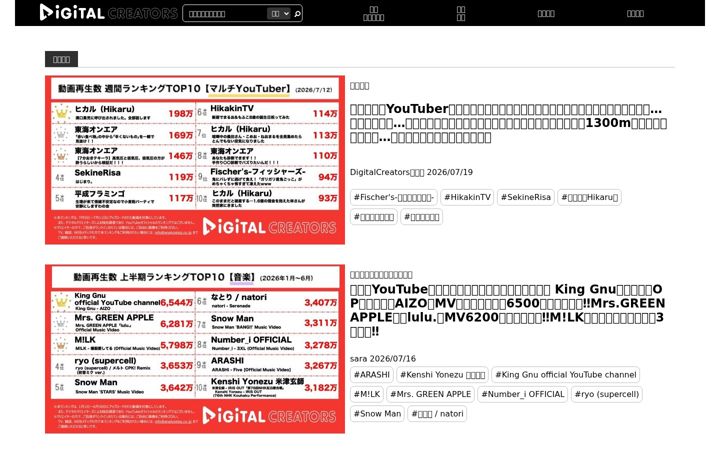Screen dimensions: 720x450
Task: Click the DigitalCreators author line dated 2026/07/19
Action: tap(411, 172)
